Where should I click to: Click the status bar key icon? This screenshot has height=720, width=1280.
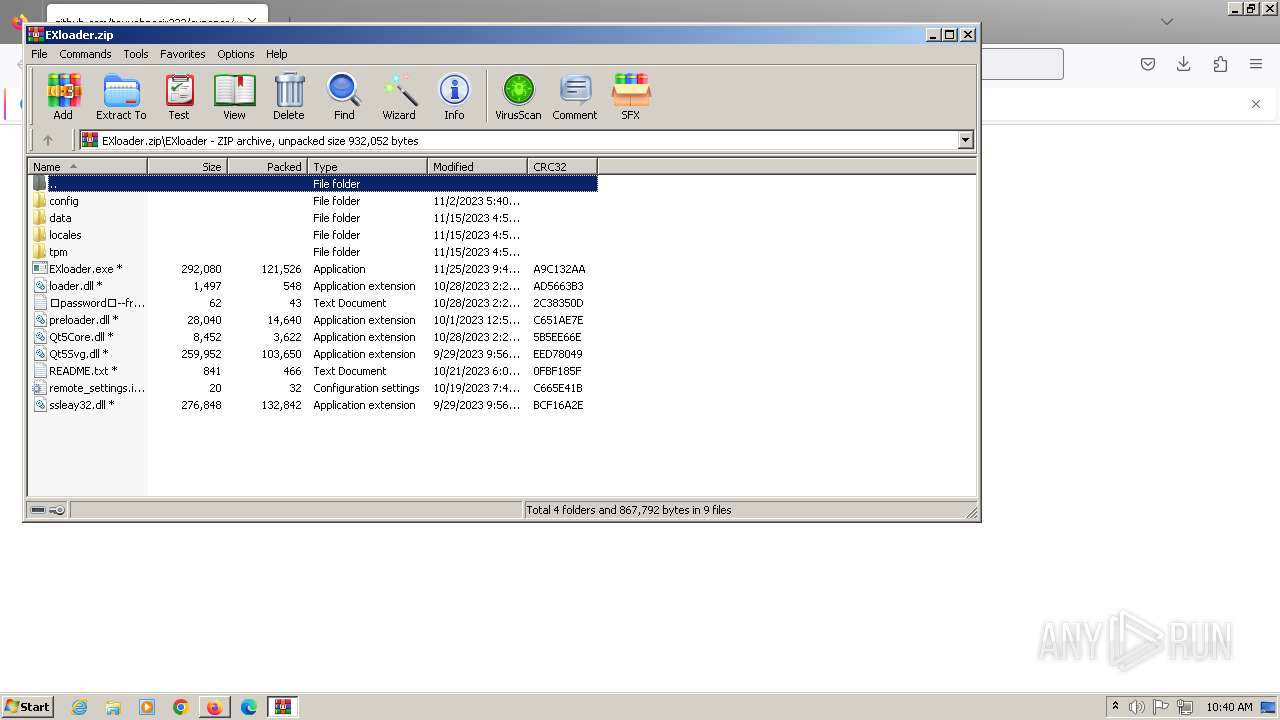[x=57, y=510]
